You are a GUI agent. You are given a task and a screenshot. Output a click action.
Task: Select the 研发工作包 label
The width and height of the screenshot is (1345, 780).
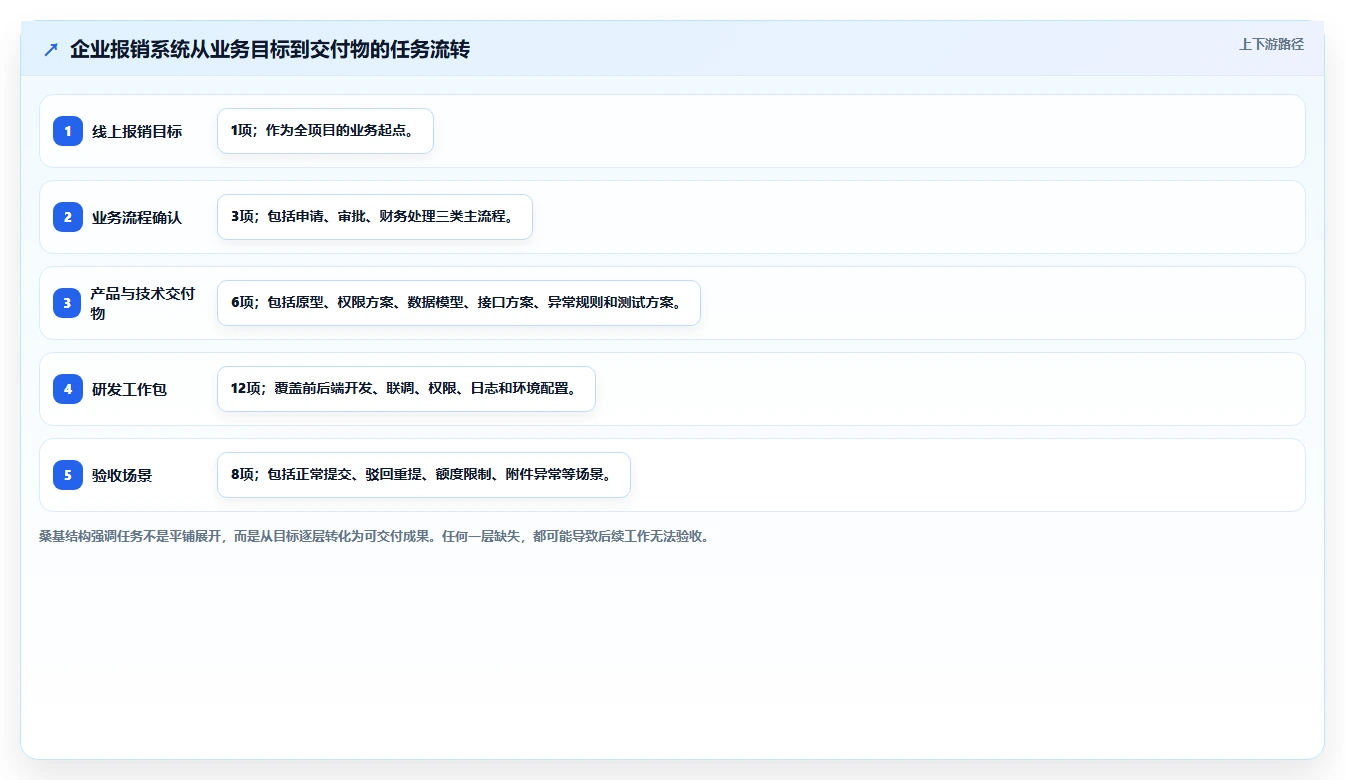[x=129, y=389]
